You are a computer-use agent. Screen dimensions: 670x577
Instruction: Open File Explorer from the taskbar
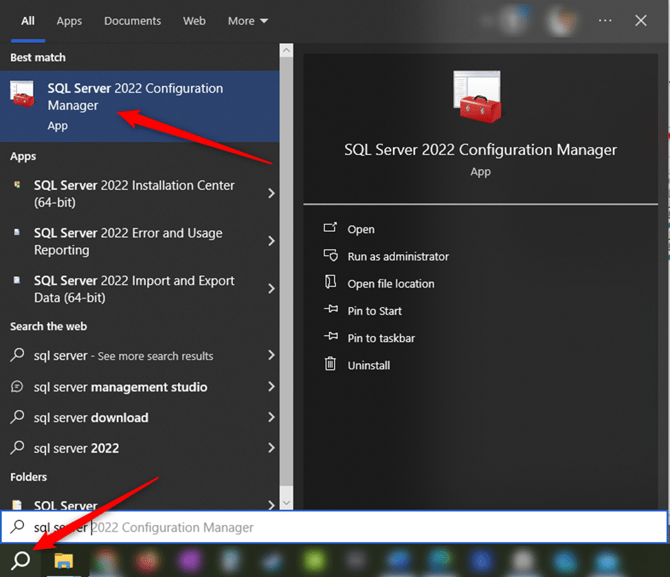coord(65,560)
